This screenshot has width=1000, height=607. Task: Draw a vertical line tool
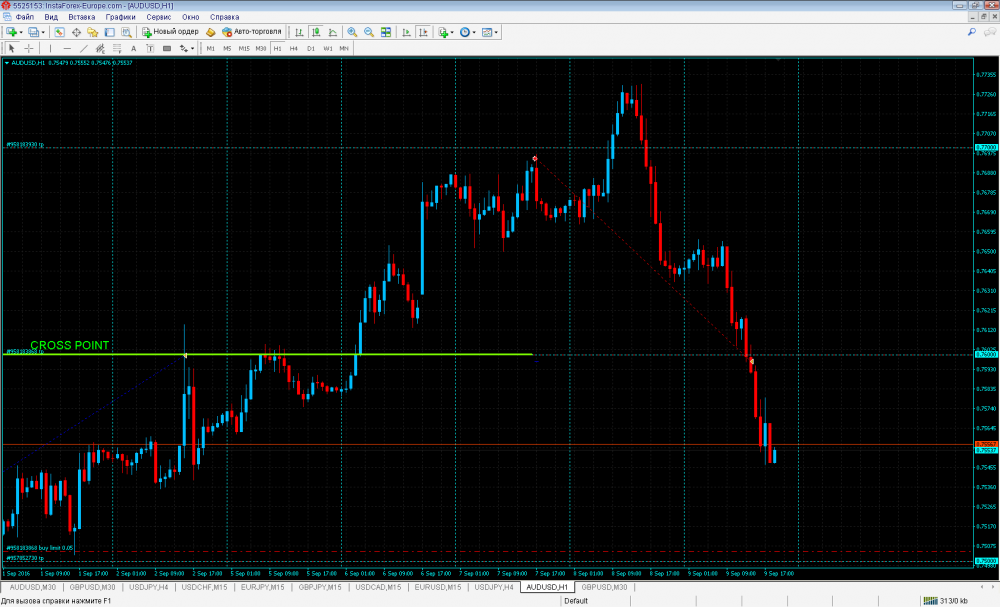click(x=50, y=48)
